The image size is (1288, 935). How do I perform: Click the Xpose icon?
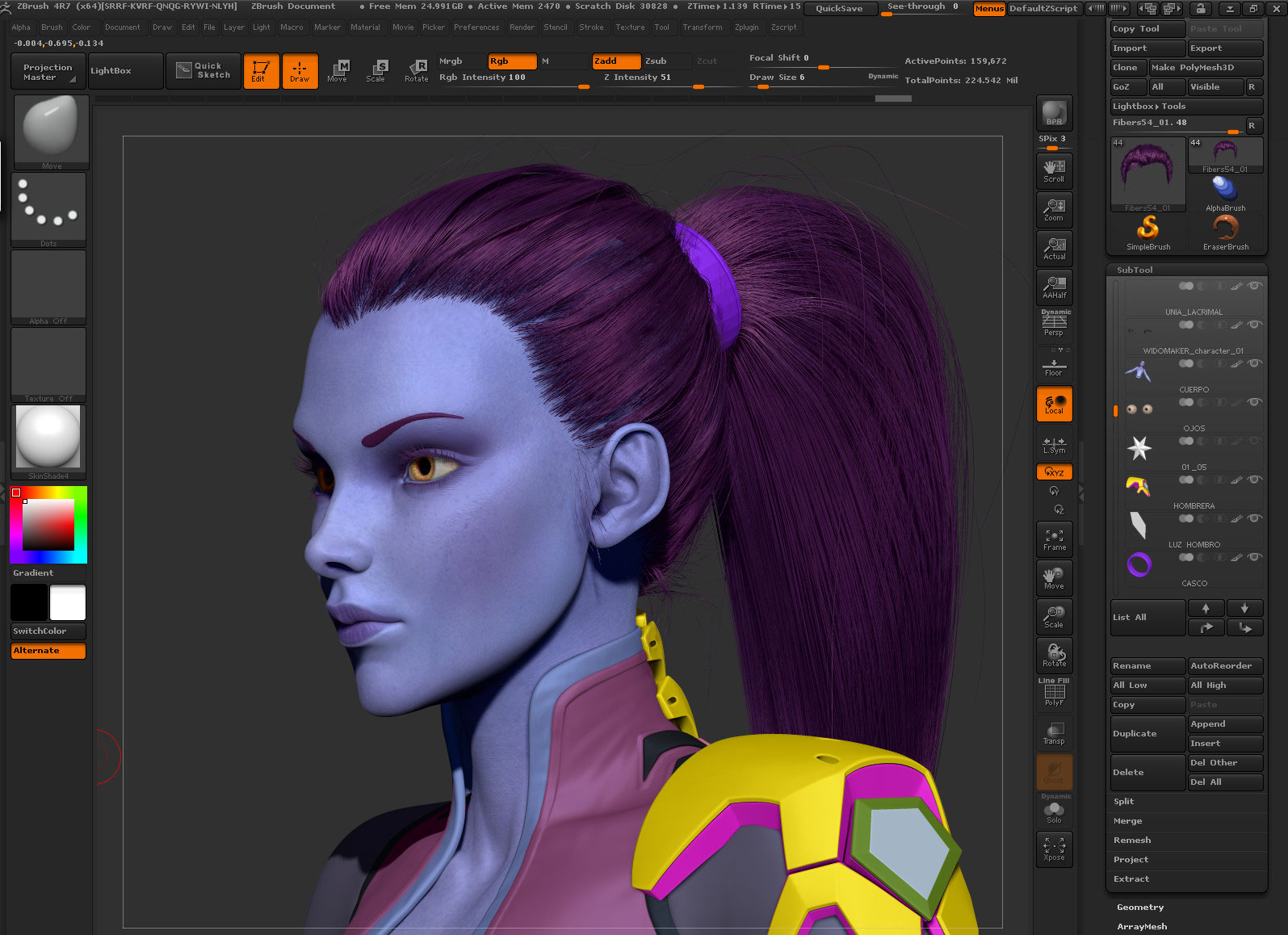click(x=1054, y=849)
